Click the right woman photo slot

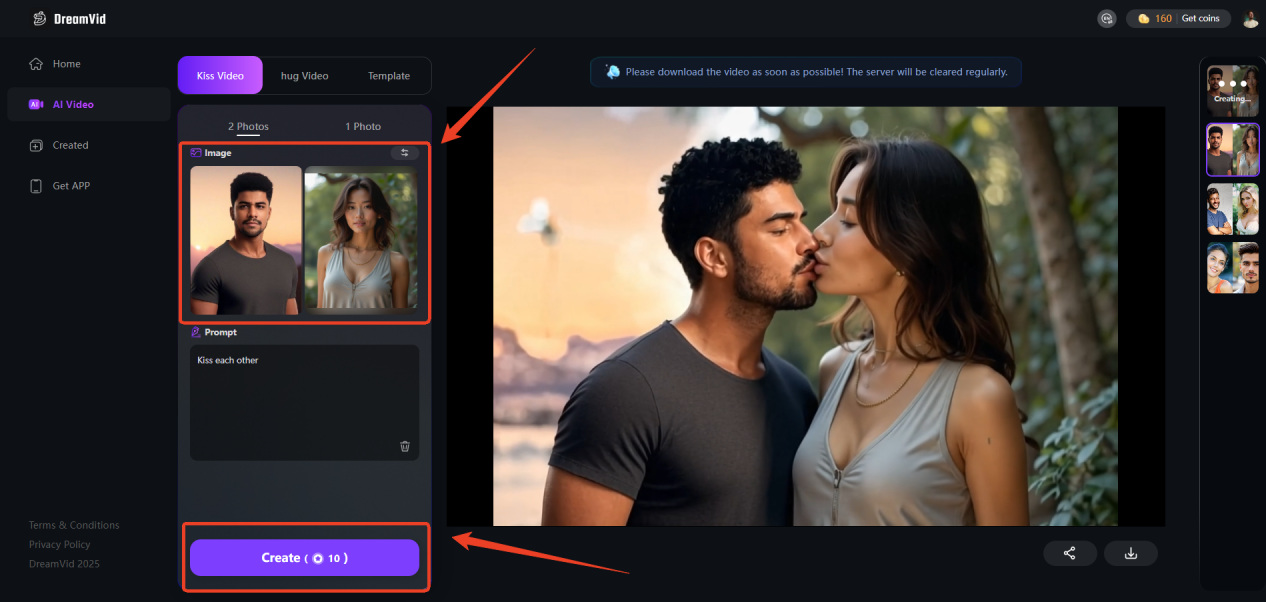361,240
